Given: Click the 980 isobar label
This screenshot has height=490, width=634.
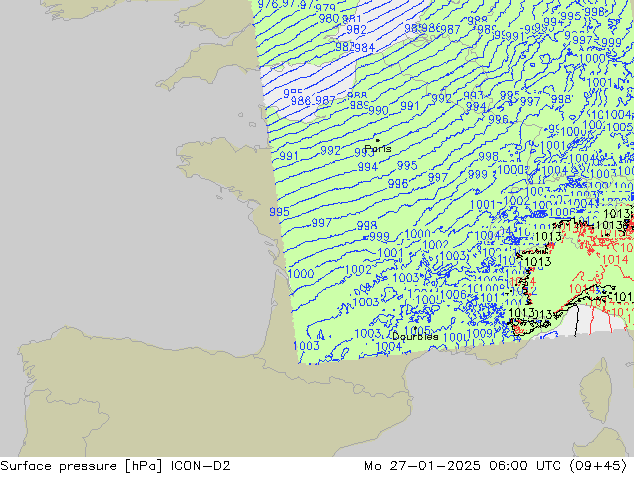Looking at the screenshot, I should (329, 18).
